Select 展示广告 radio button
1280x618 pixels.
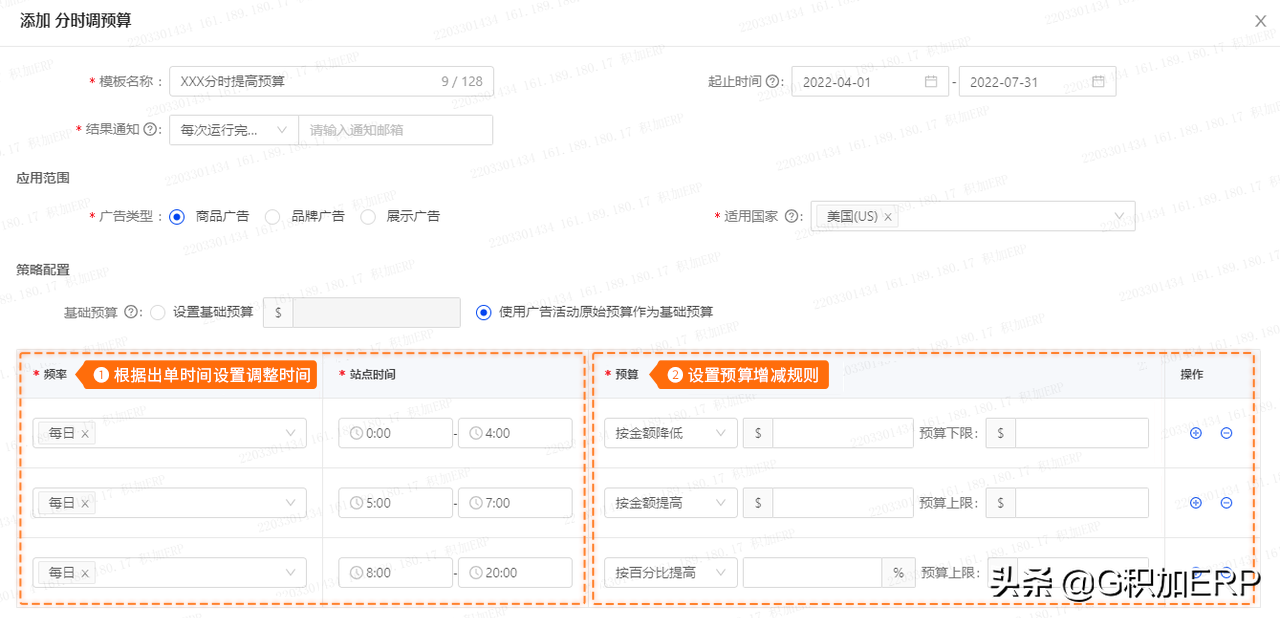pos(368,216)
